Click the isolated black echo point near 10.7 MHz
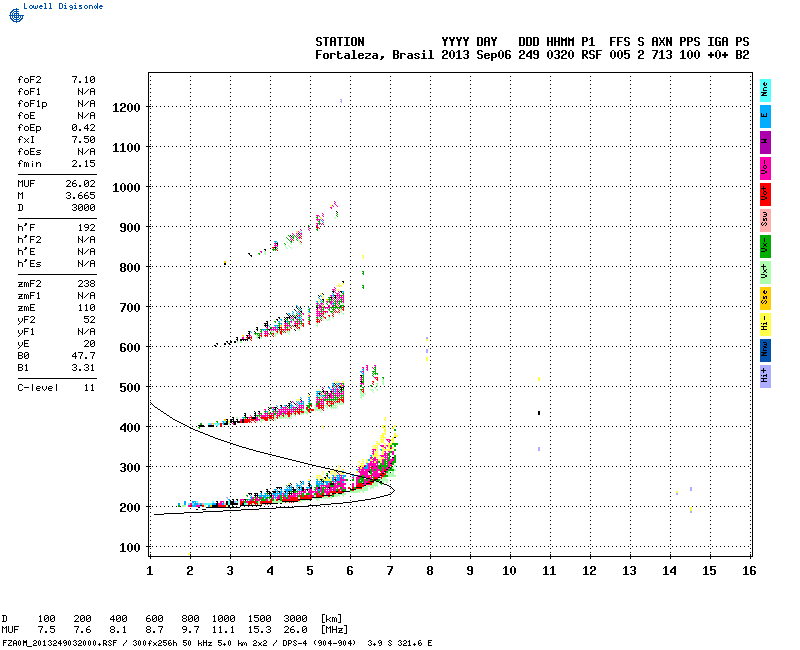The image size is (800, 650). coord(539,413)
